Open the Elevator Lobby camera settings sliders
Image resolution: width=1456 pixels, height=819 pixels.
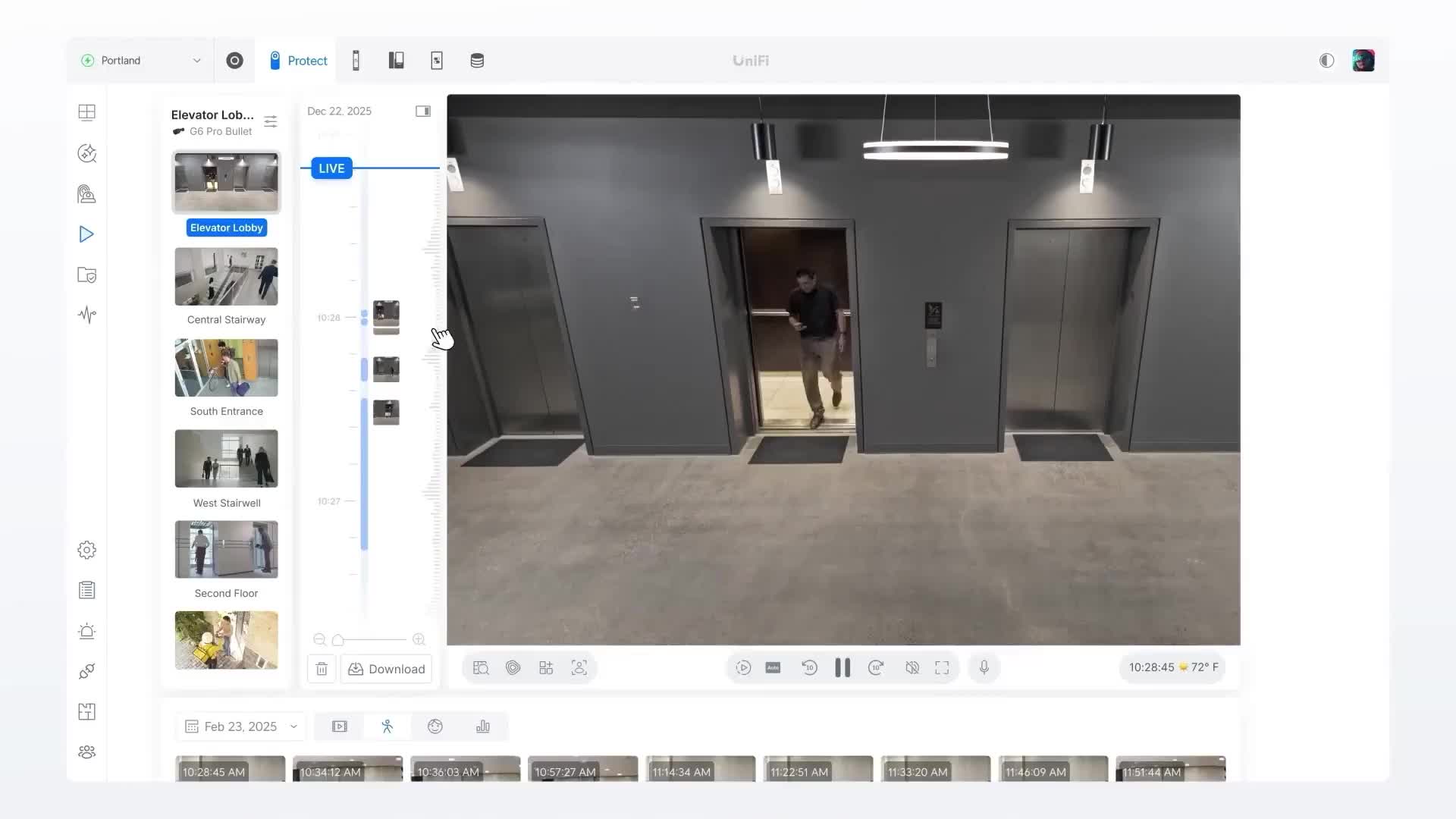click(x=271, y=121)
